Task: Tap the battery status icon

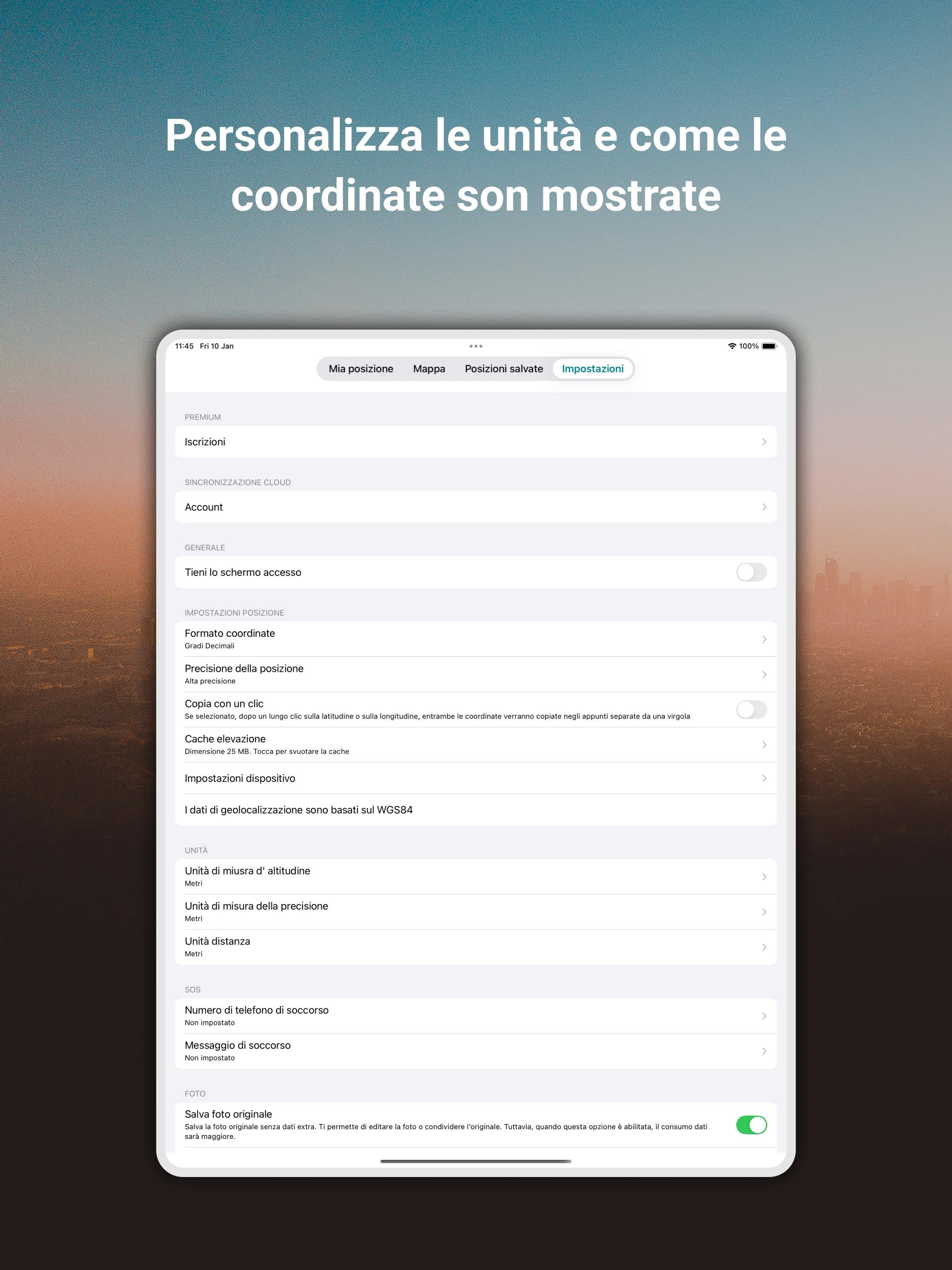Action: (769, 346)
